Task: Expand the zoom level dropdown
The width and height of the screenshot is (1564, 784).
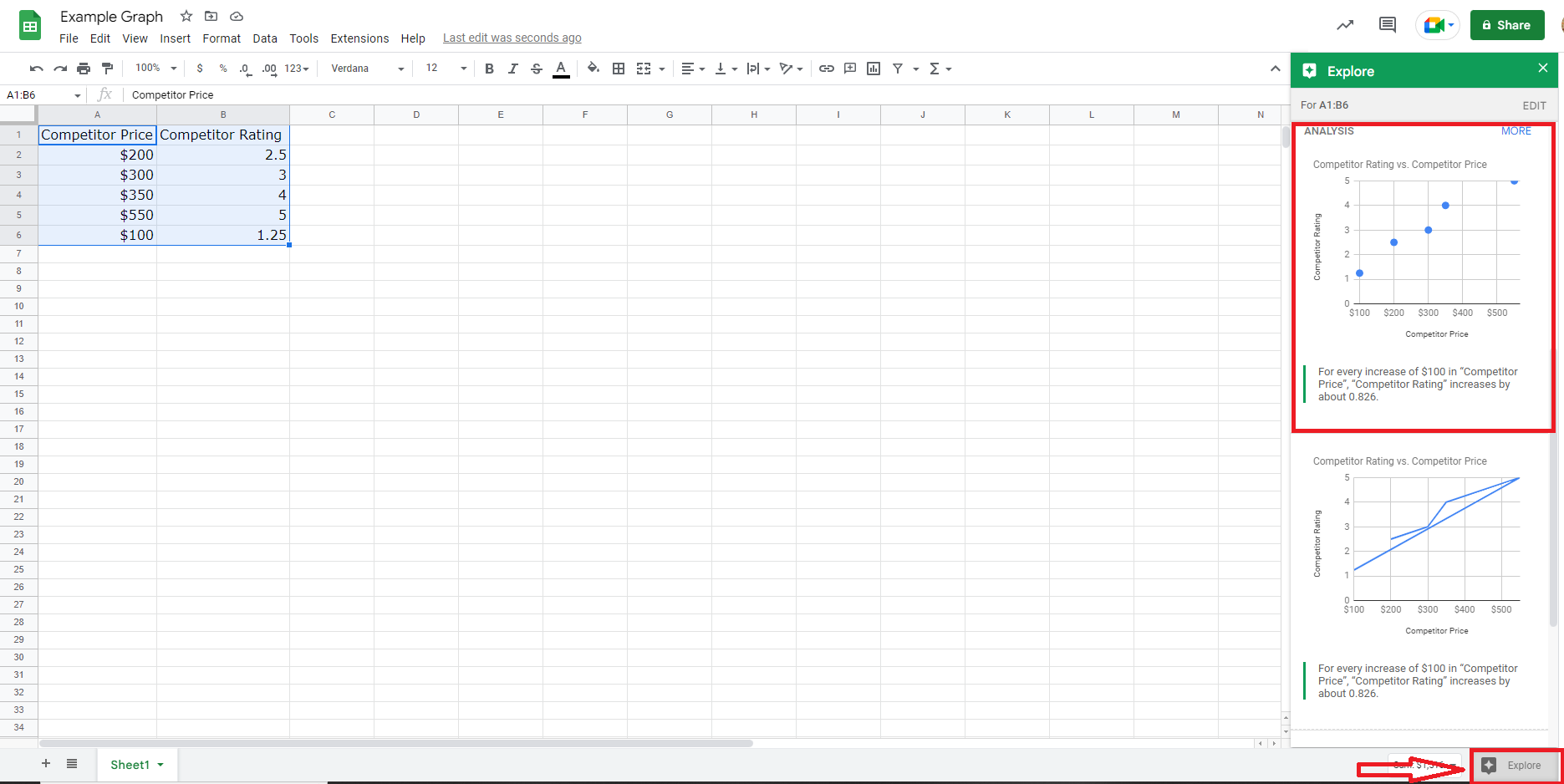Action: [x=154, y=68]
